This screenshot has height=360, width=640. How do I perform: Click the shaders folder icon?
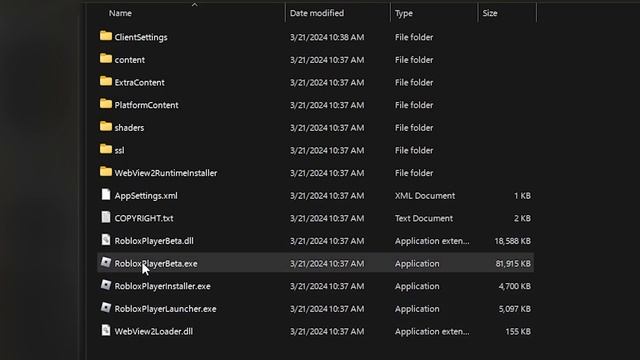(106, 127)
